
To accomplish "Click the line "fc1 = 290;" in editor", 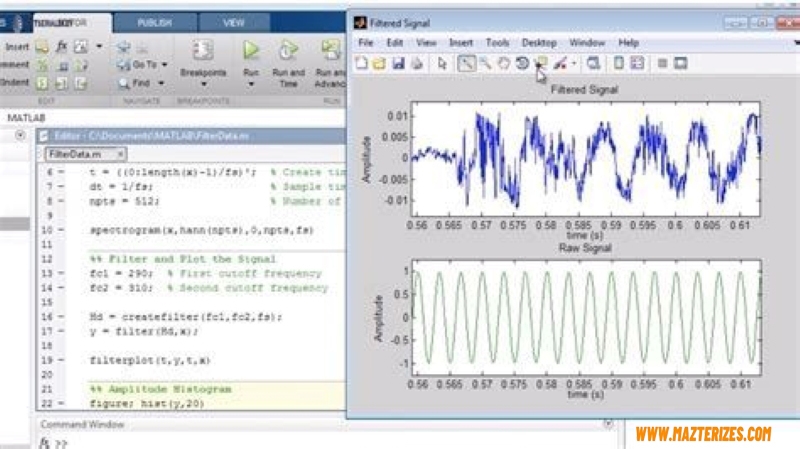I will (x=120, y=273).
